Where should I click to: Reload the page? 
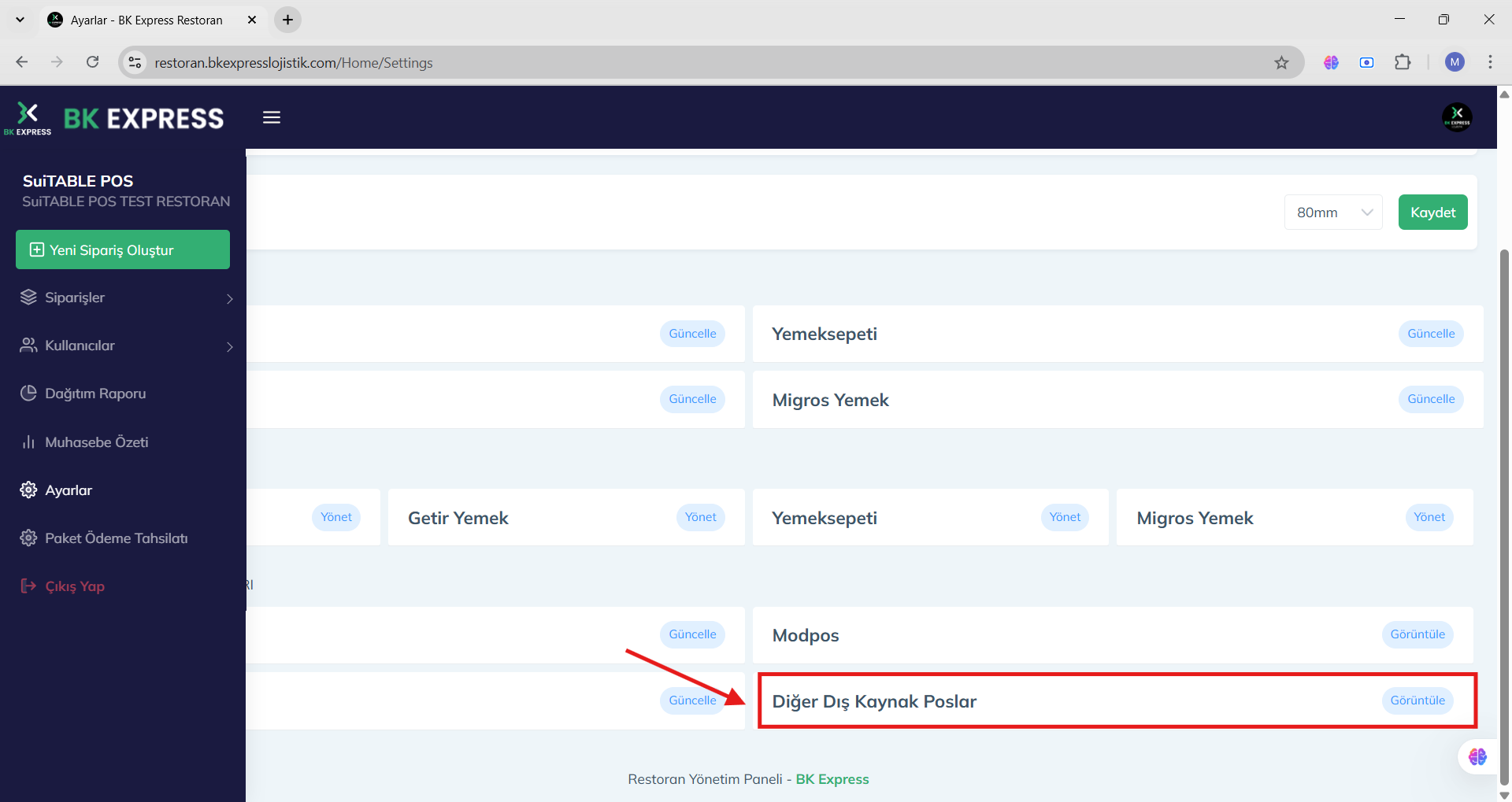click(x=92, y=62)
